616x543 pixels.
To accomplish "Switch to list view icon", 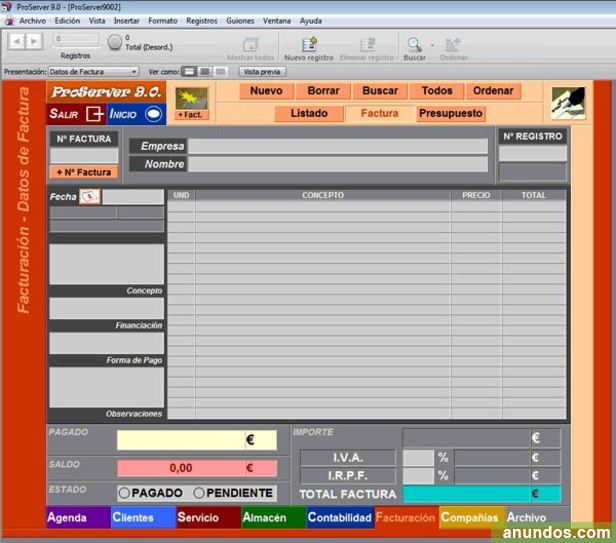I will click(x=205, y=72).
